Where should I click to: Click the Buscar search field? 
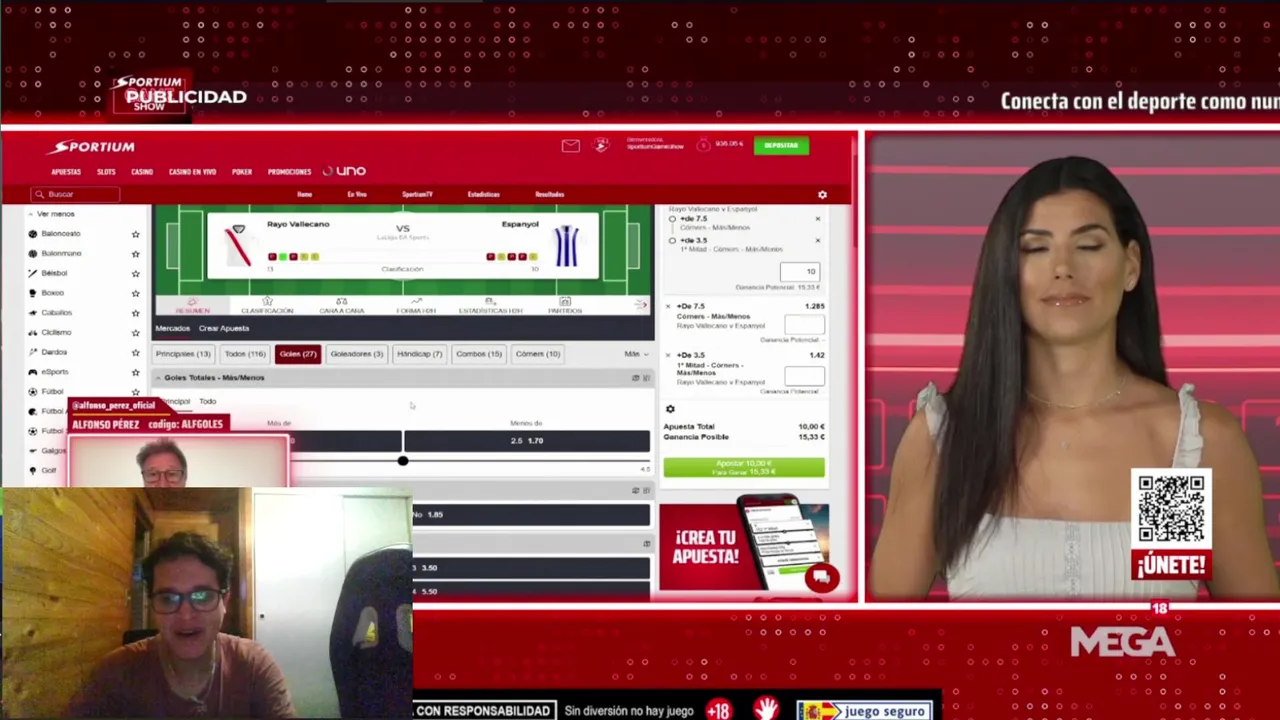75,195
